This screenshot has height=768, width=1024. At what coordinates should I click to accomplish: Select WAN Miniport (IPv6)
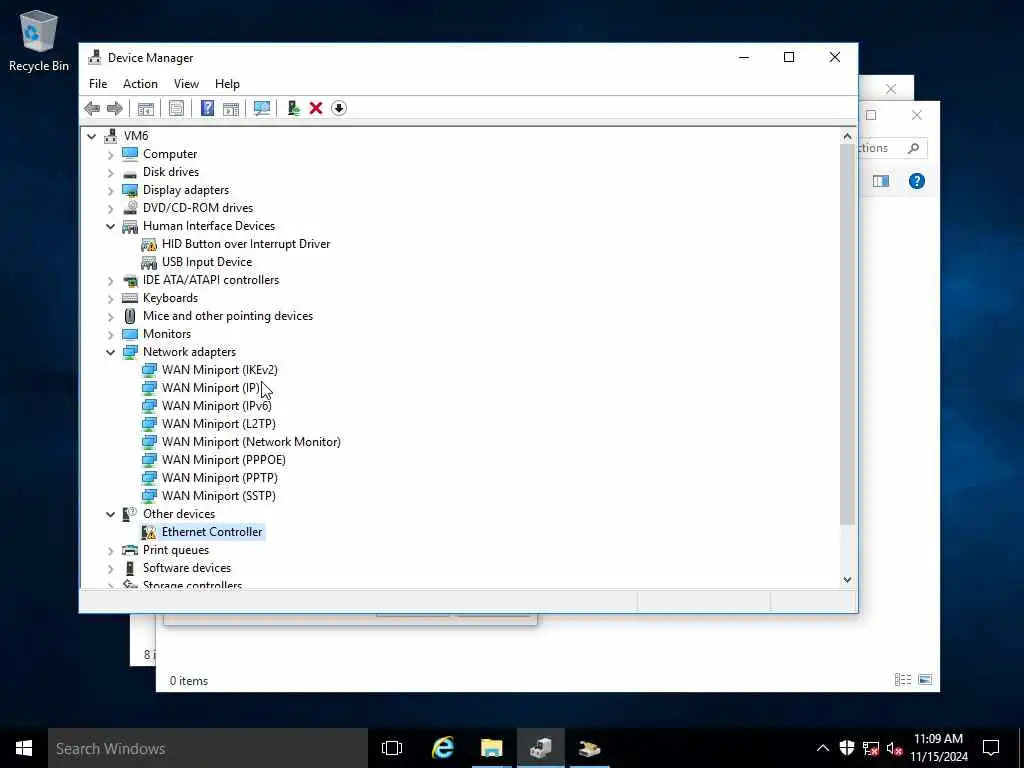[216, 406]
